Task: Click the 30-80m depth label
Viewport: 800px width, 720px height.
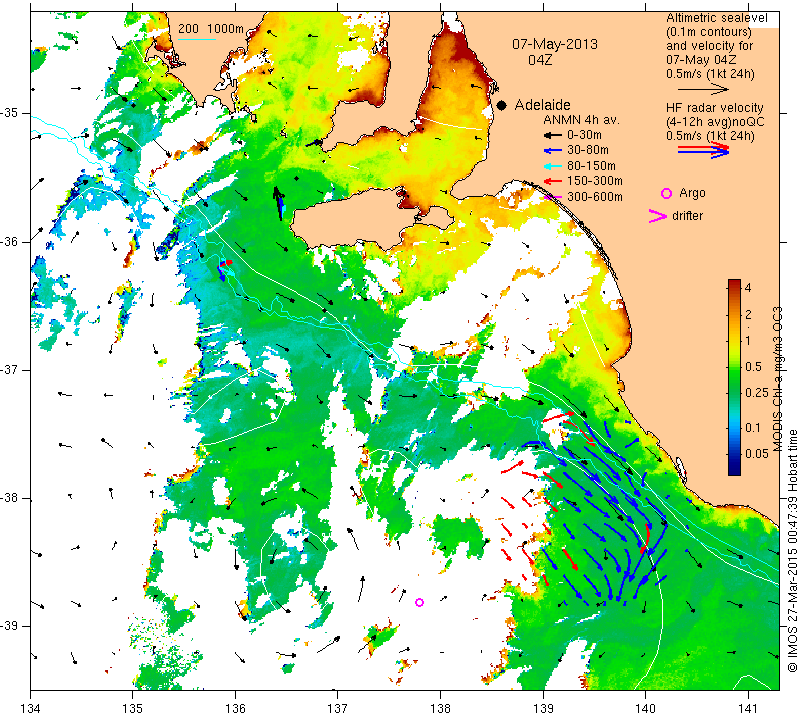Action: [588, 150]
